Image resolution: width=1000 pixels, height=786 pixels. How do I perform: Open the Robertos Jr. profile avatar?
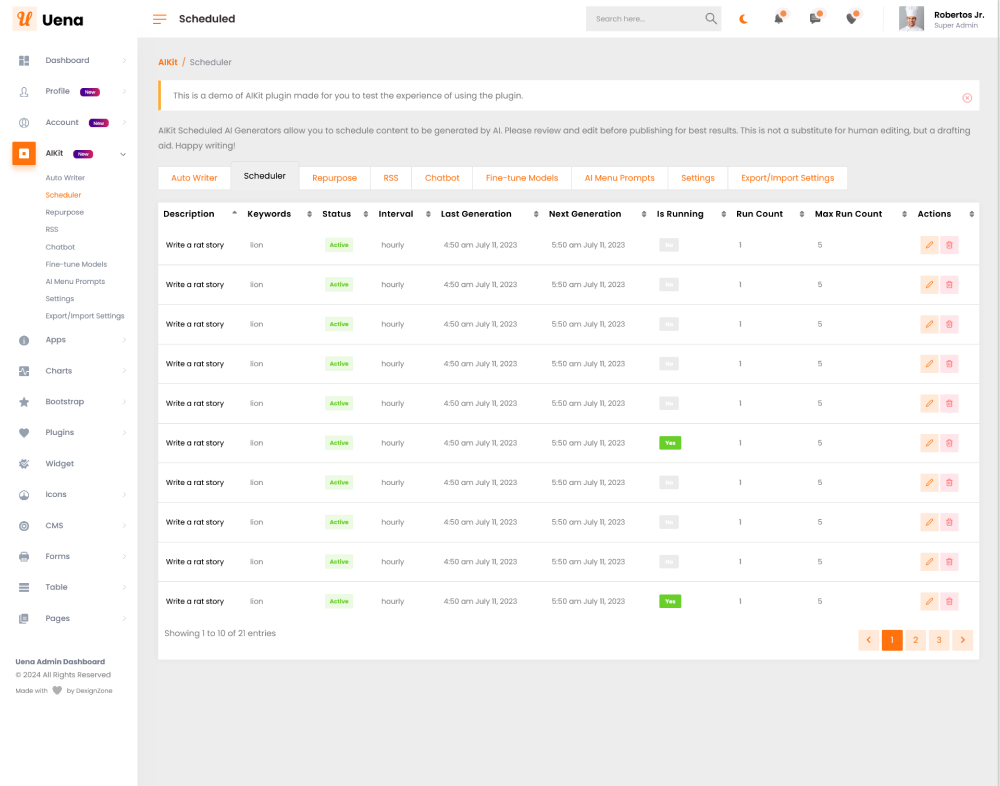(x=911, y=19)
